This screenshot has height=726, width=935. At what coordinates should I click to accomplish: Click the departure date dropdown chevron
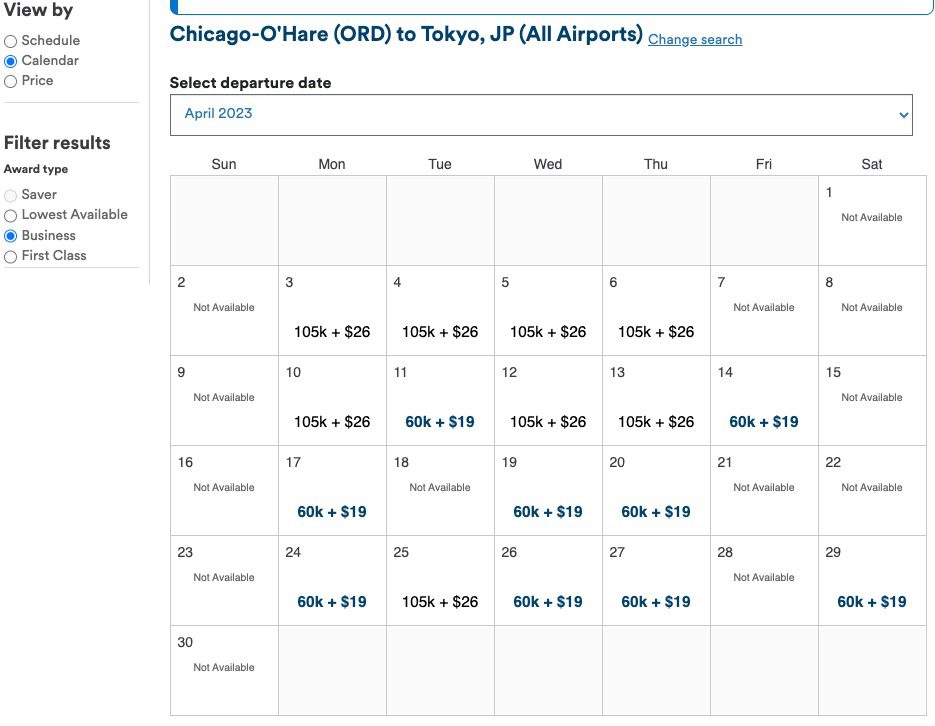[900, 114]
